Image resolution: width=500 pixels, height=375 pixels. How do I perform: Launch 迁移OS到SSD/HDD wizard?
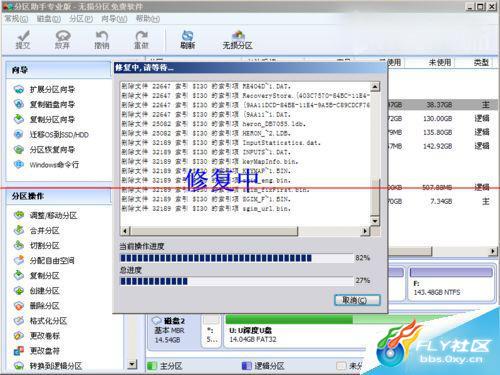51,135
